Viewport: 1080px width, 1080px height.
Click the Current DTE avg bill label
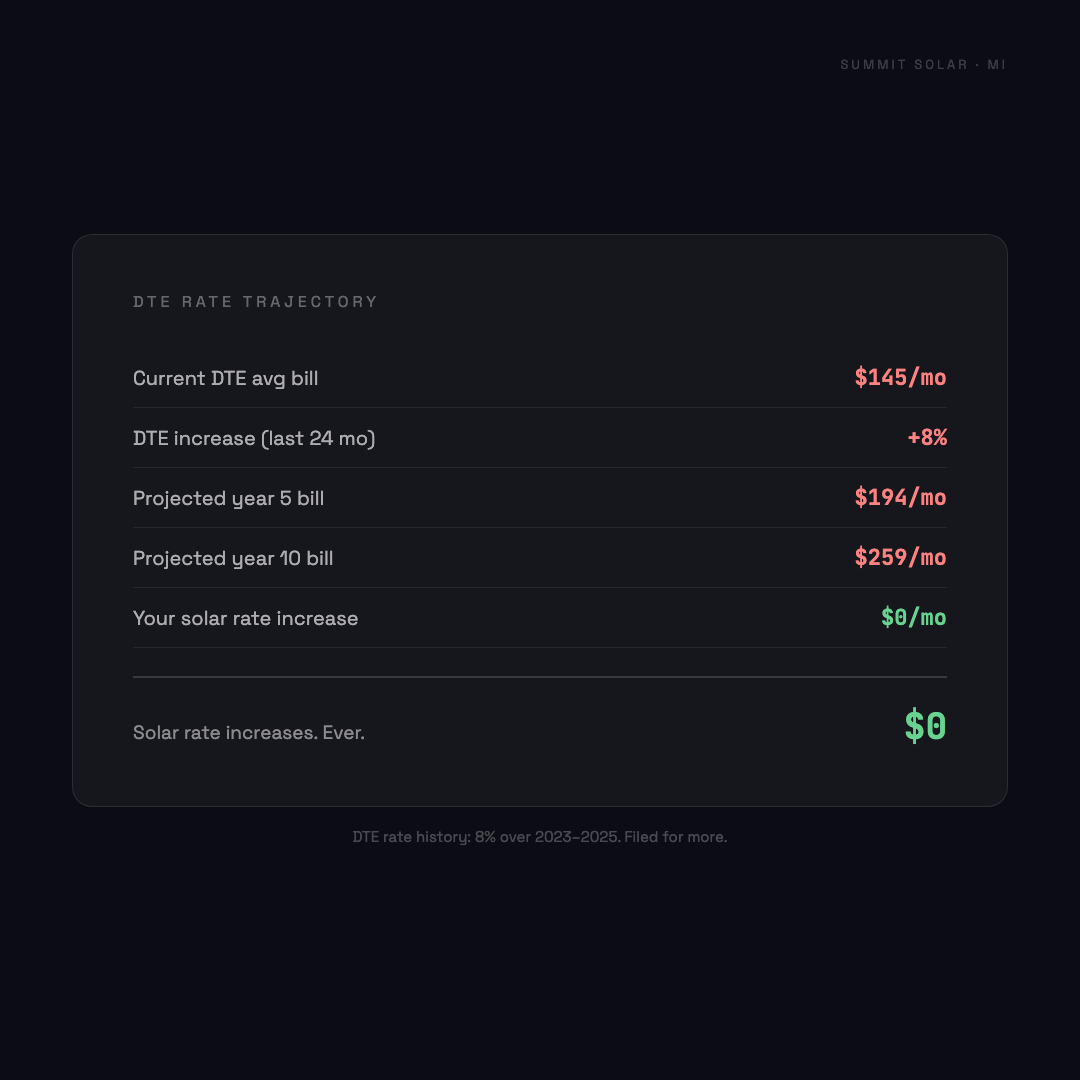tap(226, 378)
